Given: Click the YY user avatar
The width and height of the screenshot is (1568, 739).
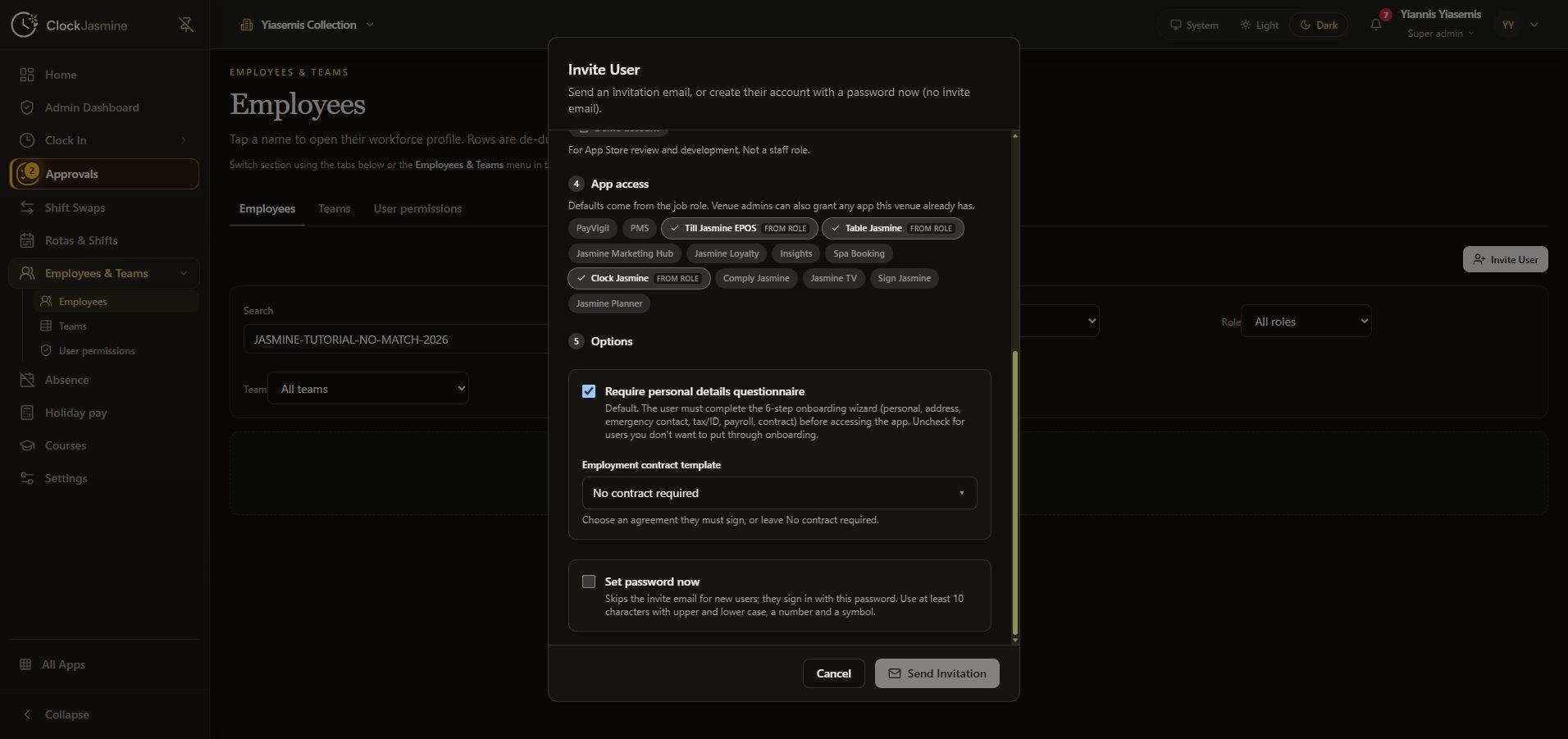Looking at the screenshot, I should click(1508, 25).
